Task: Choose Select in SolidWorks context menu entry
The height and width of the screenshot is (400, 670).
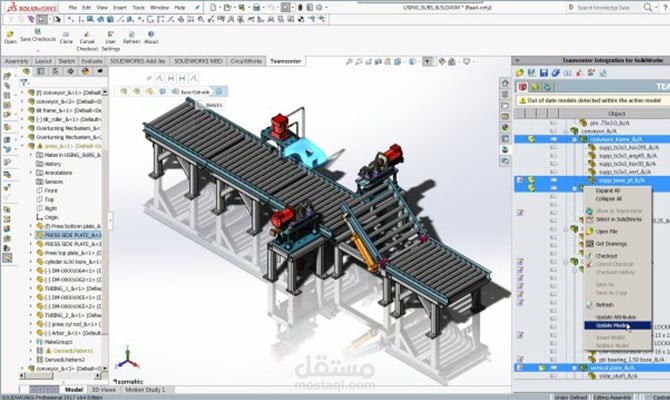Action: 618,219
